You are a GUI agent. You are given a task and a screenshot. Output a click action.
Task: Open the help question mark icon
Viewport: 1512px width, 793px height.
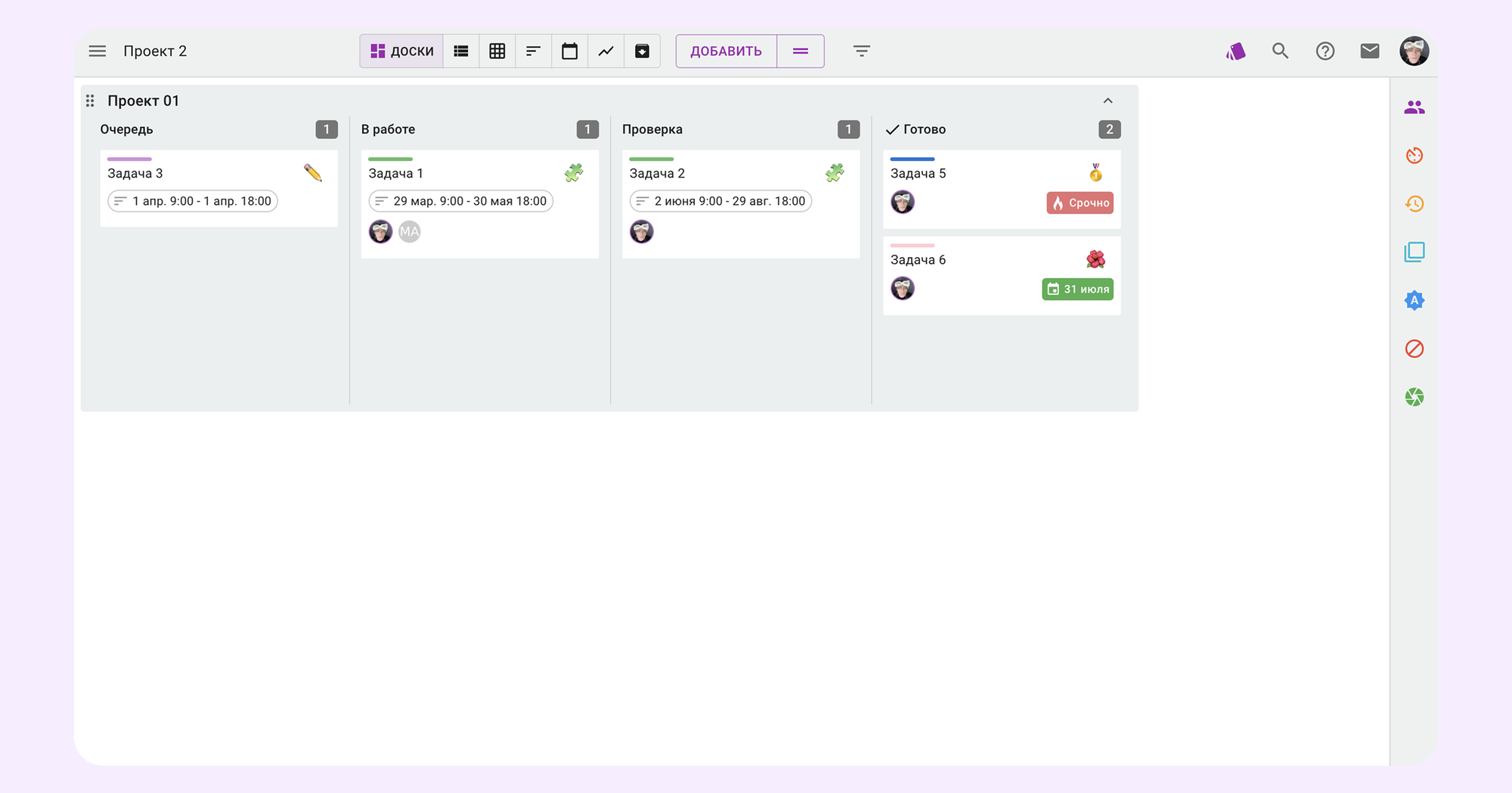(x=1325, y=51)
